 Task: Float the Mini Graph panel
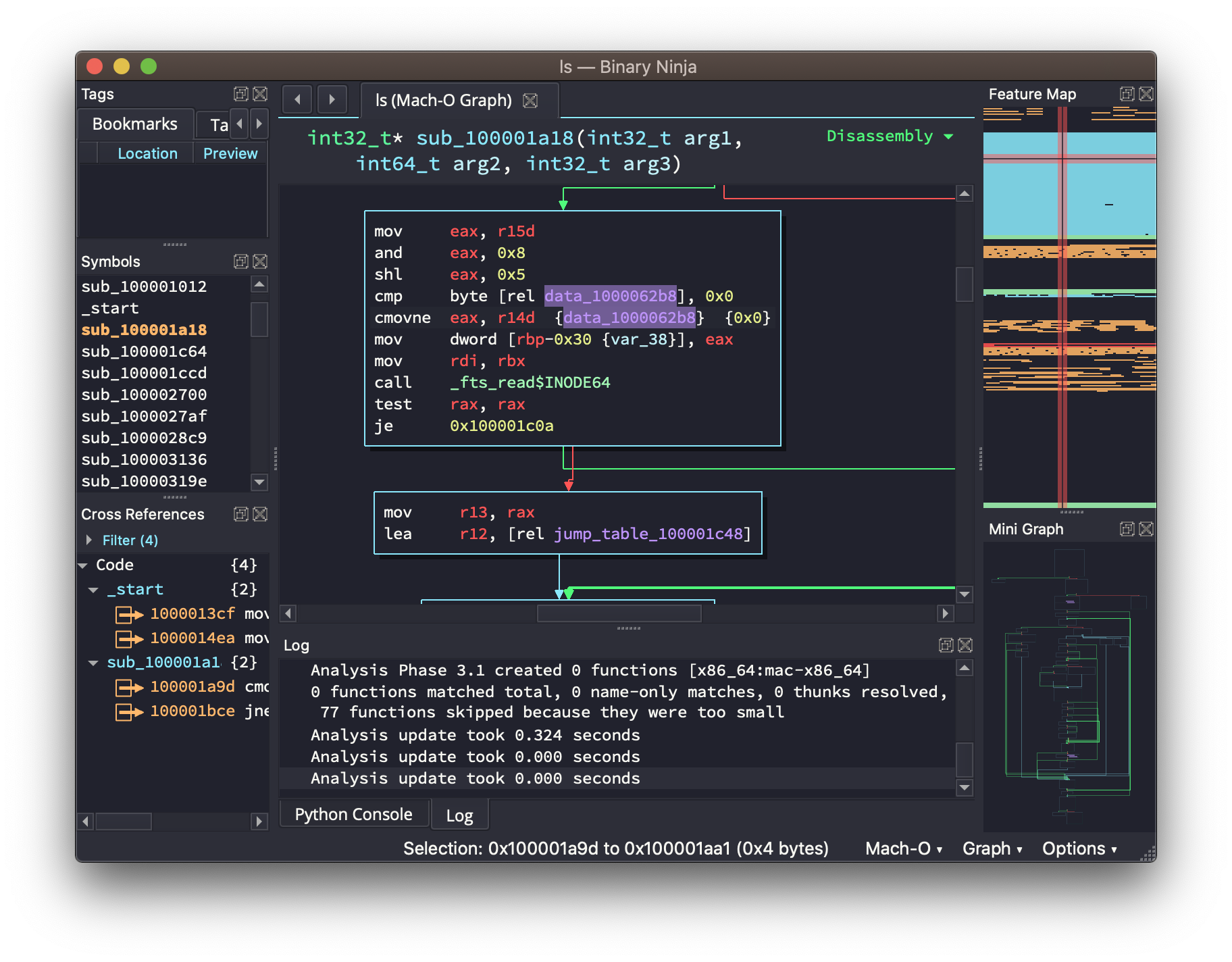(x=1127, y=529)
